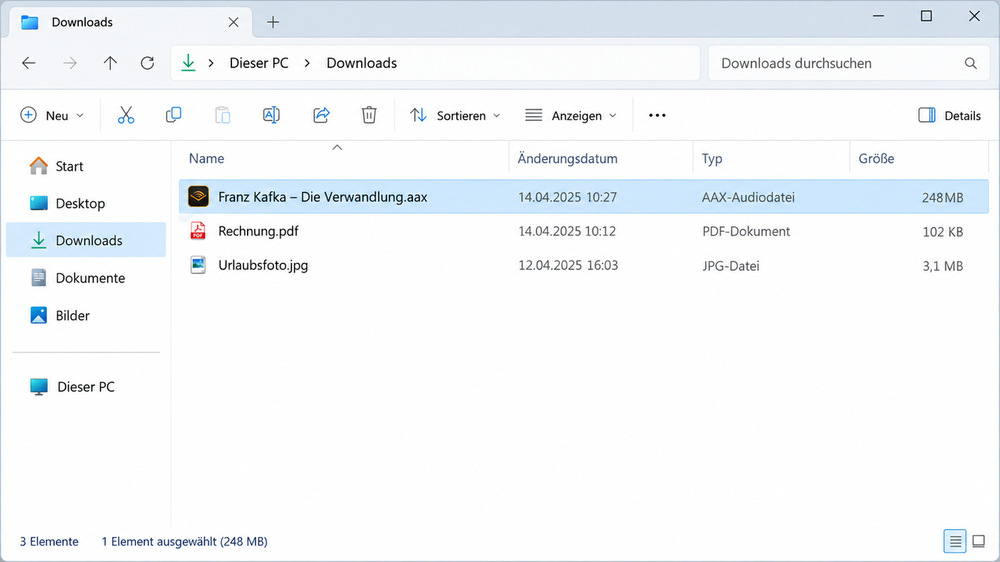The image size is (1000, 562).
Task: Open the Anzeigen dropdown
Action: 571,115
